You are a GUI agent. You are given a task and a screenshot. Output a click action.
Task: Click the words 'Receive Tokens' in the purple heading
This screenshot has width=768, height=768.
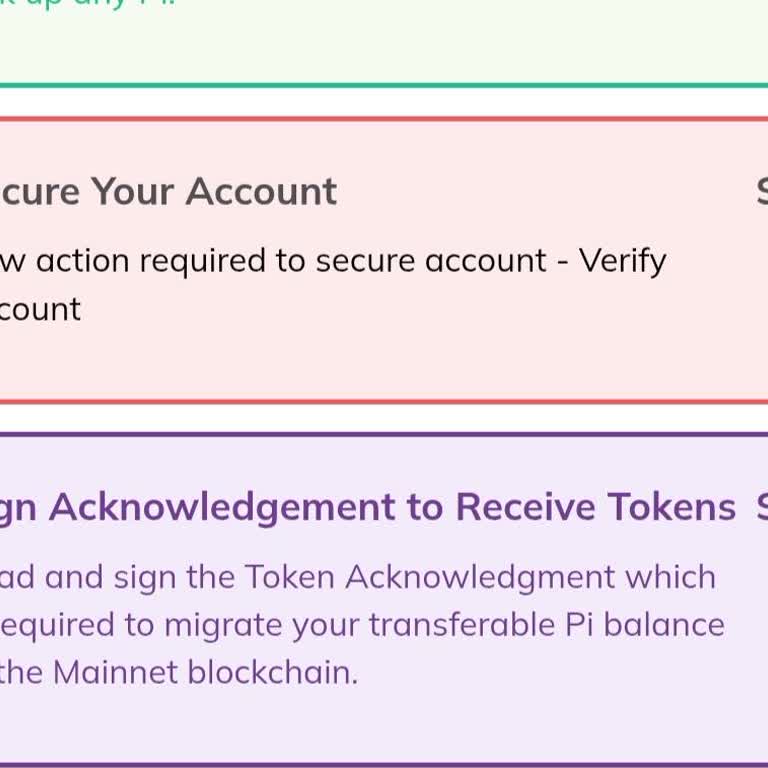pos(596,507)
